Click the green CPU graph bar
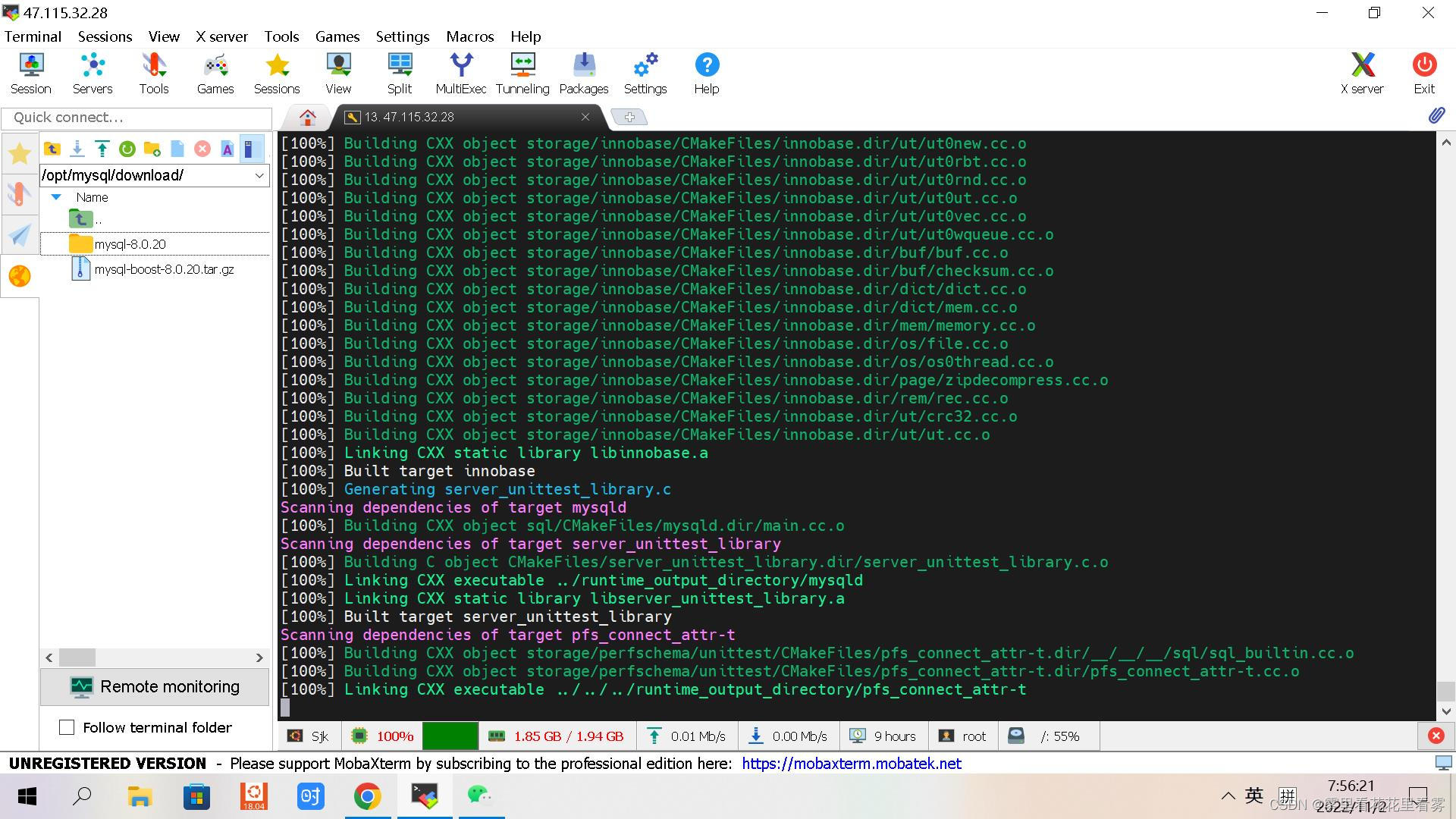This screenshot has height=819, width=1456. (450, 736)
